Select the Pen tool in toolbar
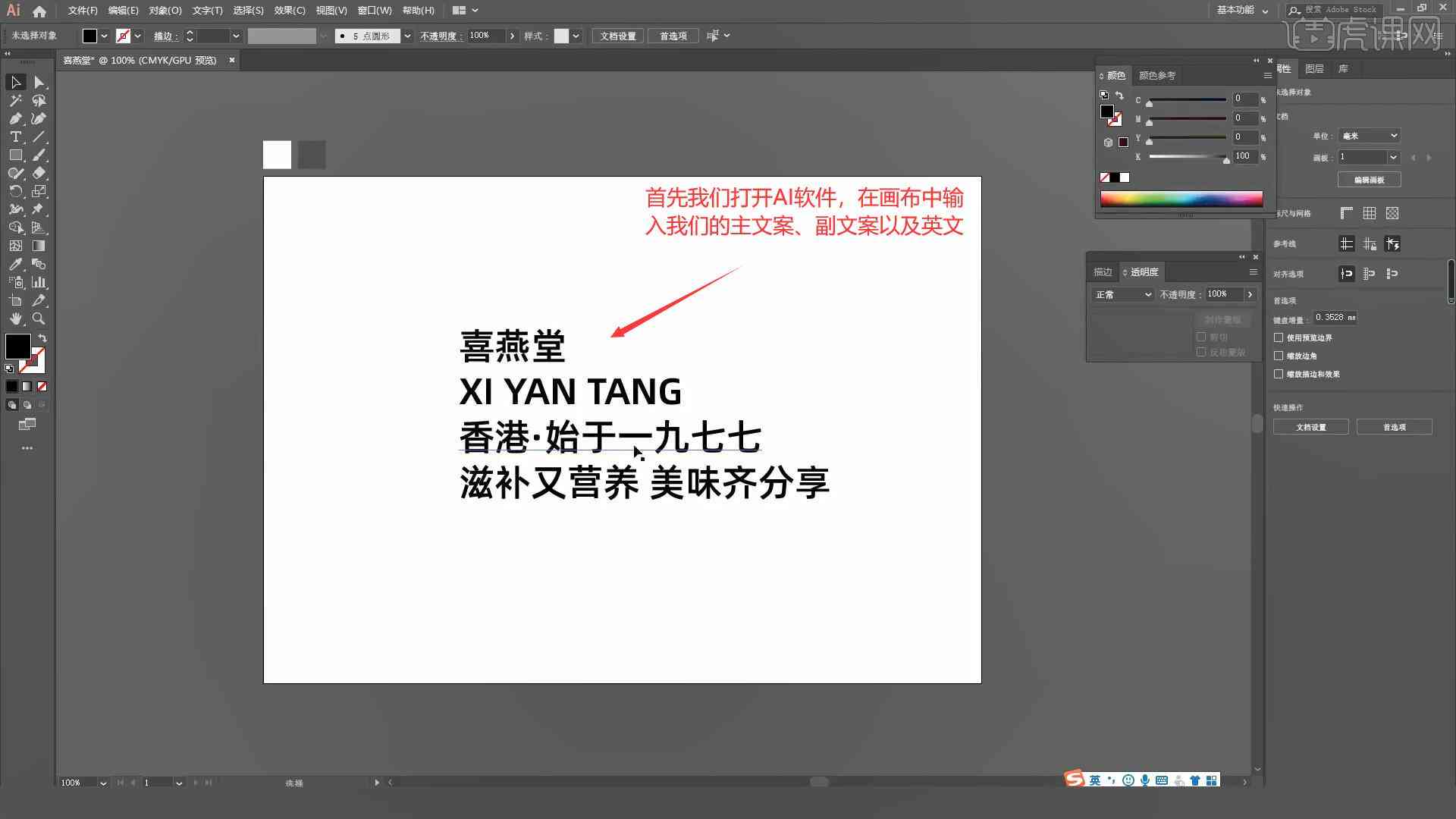The height and width of the screenshot is (819, 1456). coord(14,118)
